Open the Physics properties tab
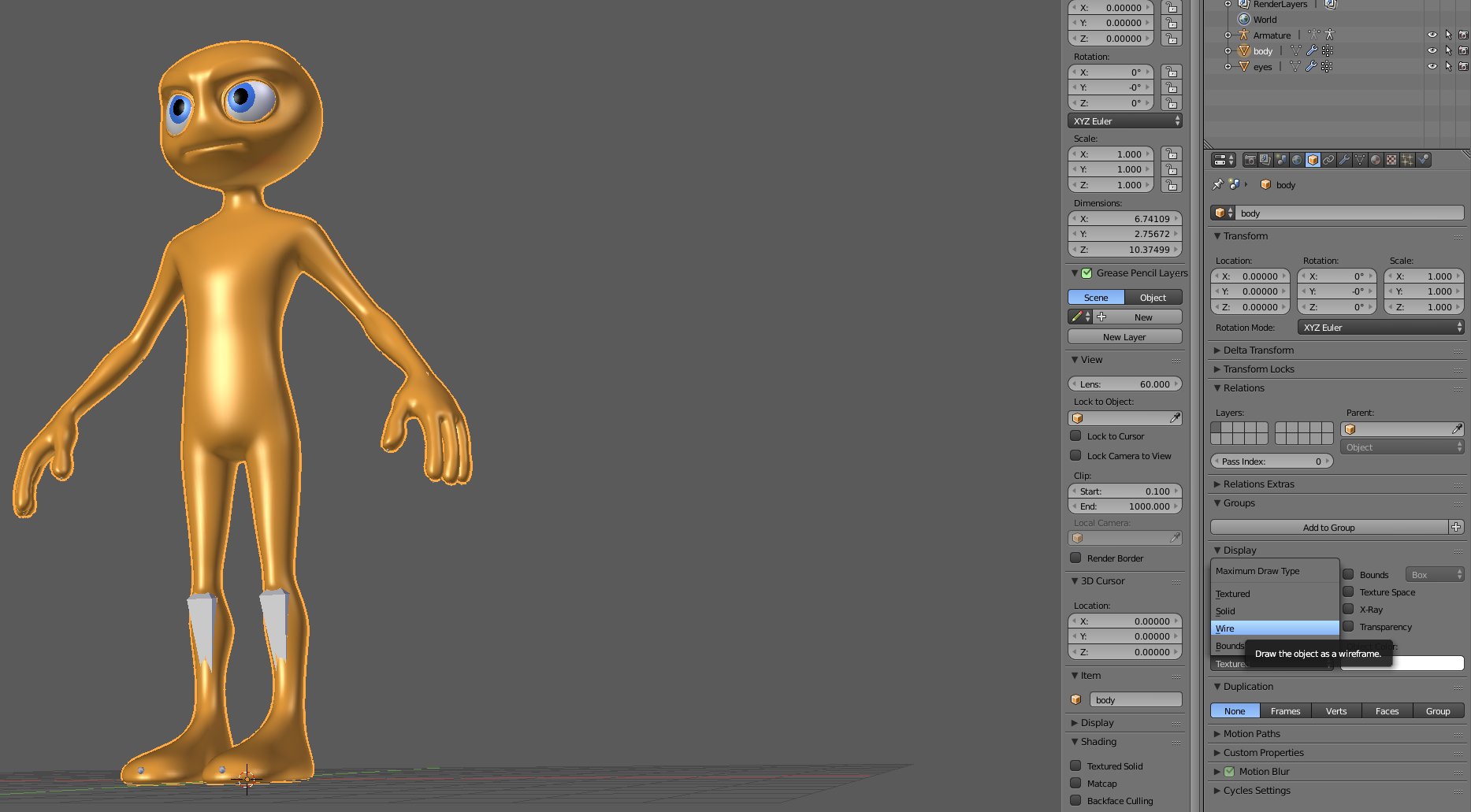This screenshot has height=812, width=1471. (1424, 160)
